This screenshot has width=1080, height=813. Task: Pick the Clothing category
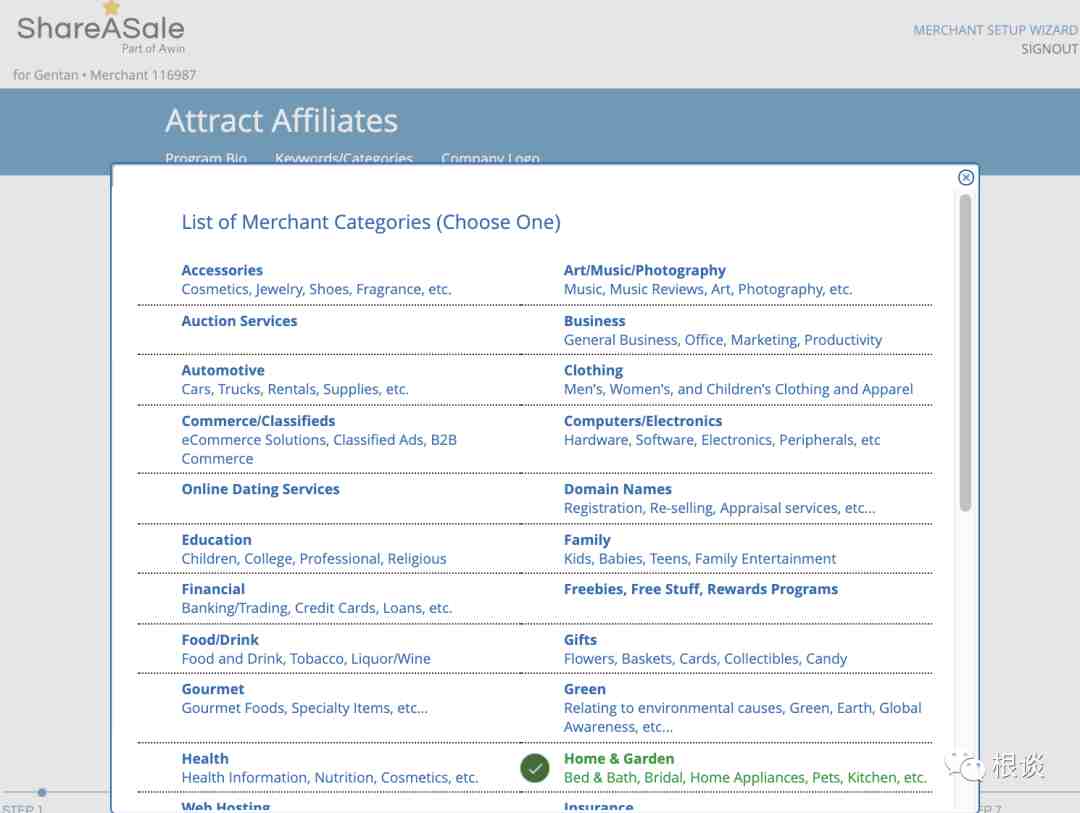593,371
